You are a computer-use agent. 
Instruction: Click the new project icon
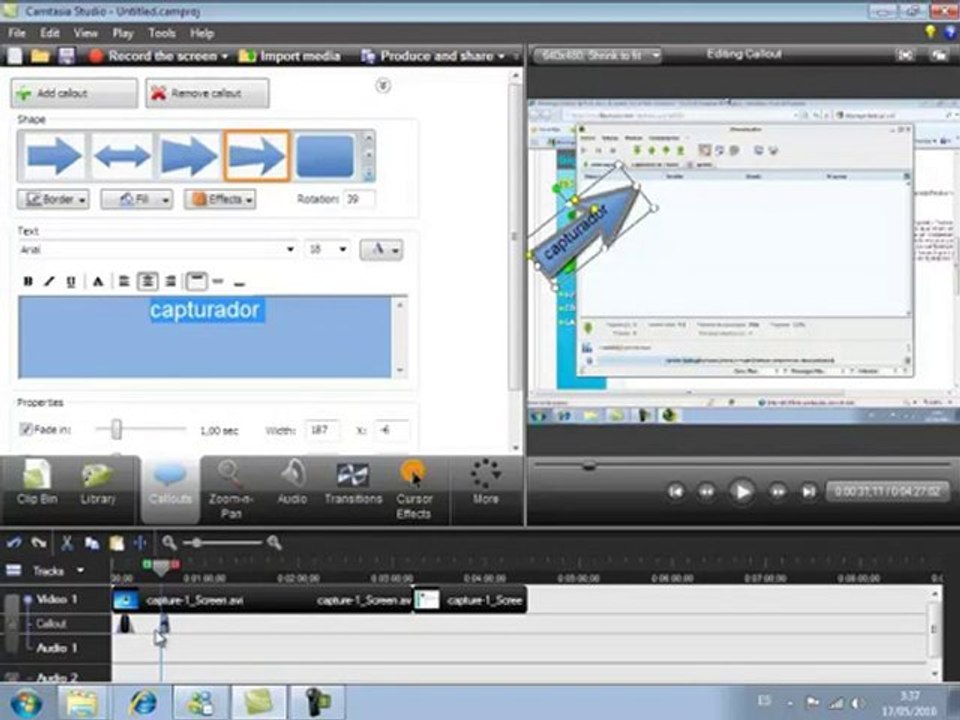(x=14, y=56)
